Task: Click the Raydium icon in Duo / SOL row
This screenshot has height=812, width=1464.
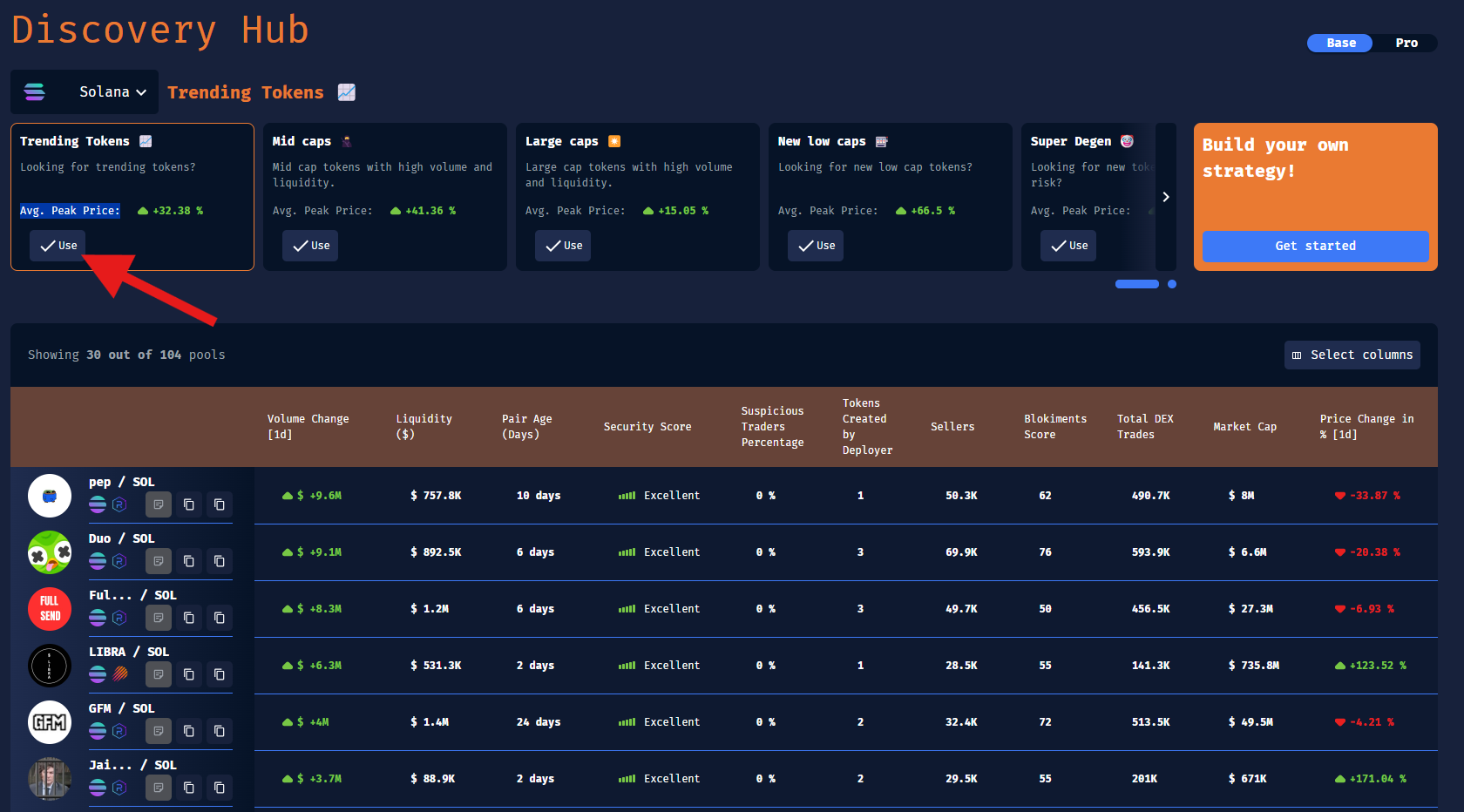Action: 119,561
